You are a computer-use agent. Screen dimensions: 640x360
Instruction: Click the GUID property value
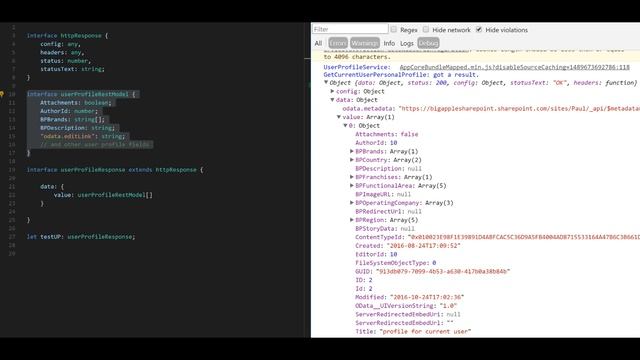point(443,271)
